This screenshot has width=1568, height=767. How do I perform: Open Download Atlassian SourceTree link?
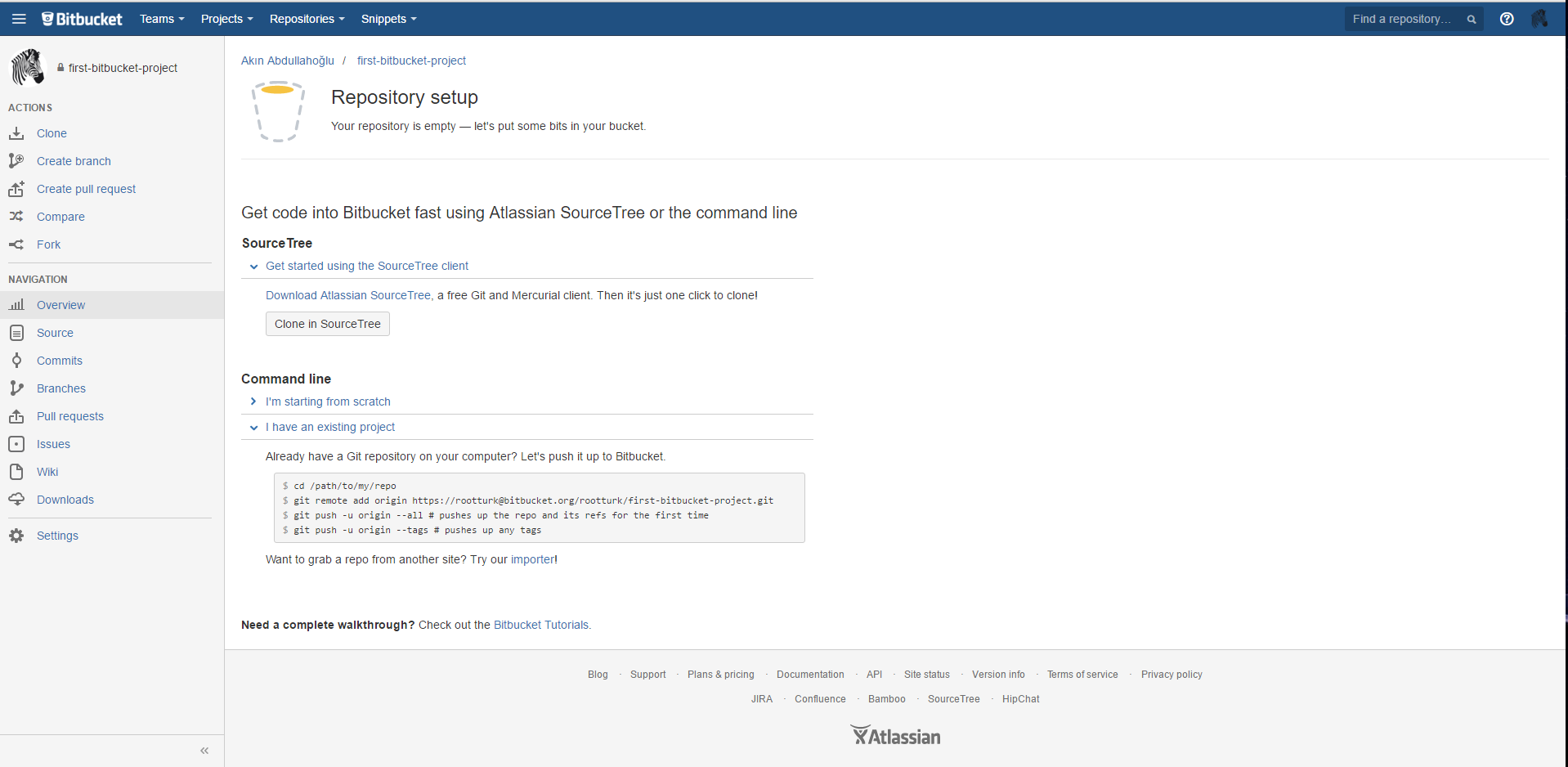348,295
